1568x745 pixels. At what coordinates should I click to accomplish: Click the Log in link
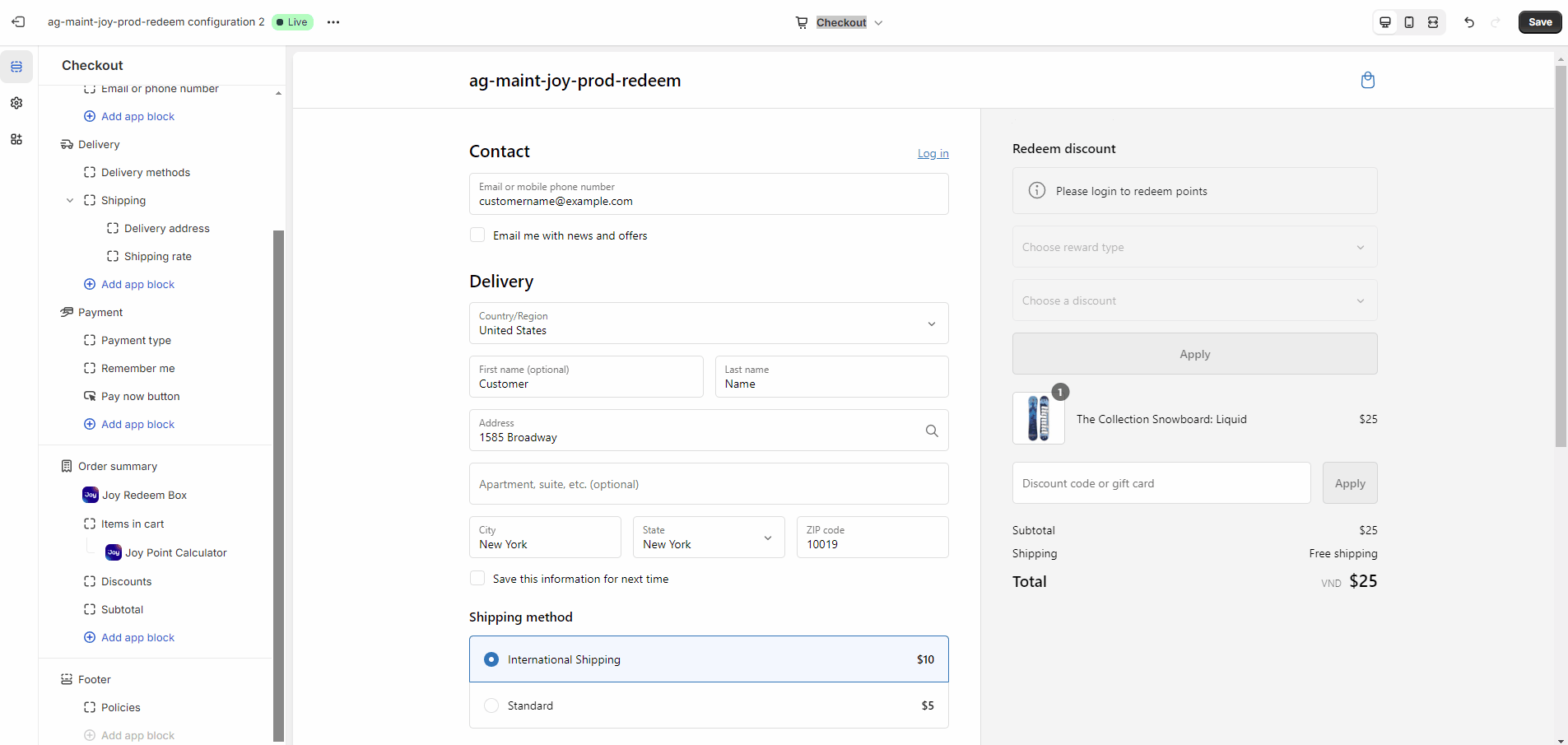point(933,153)
